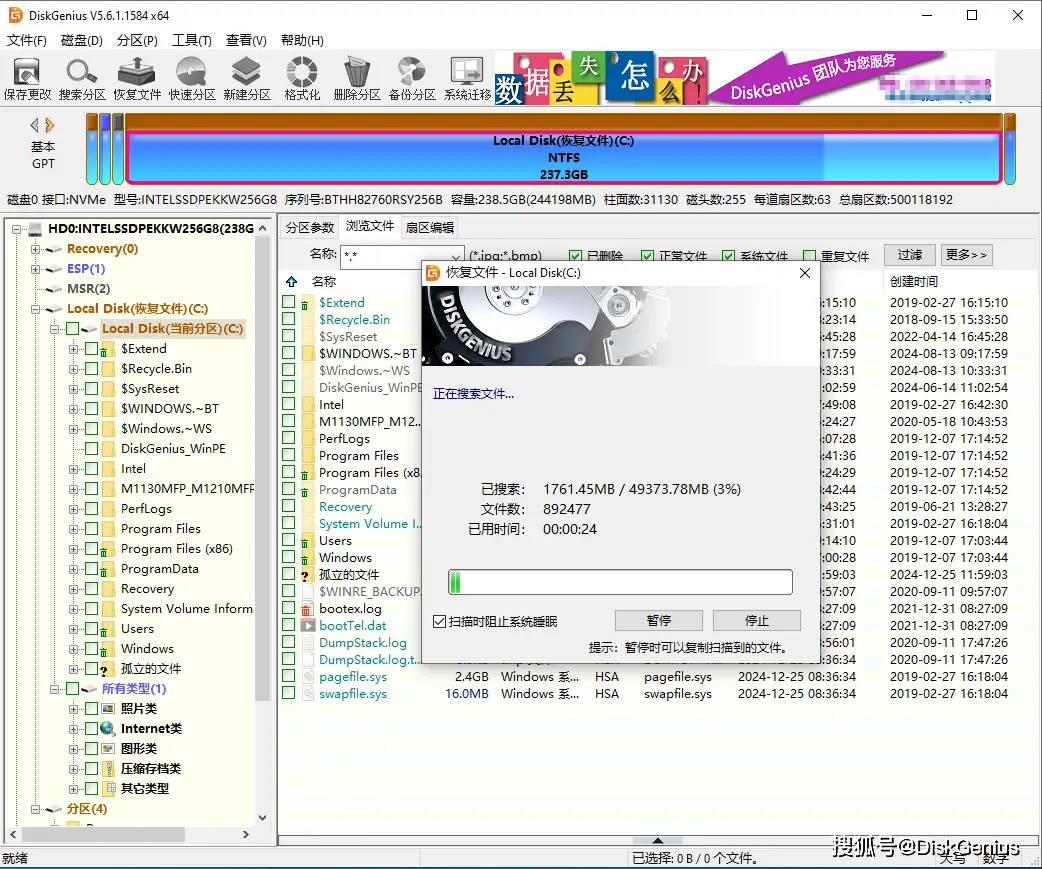Image resolution: width=1042 pixels, height=869 pixels.
Task: Start the 系统迁移 toolbar tool
Action: (x=467, y=79)
